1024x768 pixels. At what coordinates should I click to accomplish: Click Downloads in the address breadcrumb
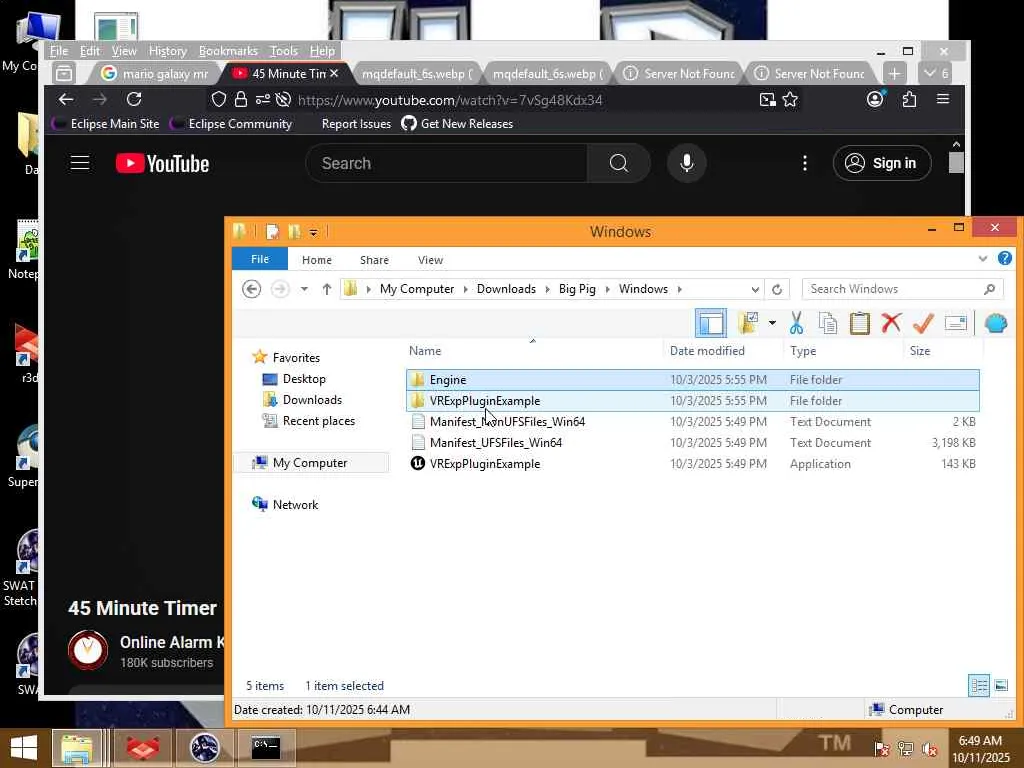coord(506,289)
